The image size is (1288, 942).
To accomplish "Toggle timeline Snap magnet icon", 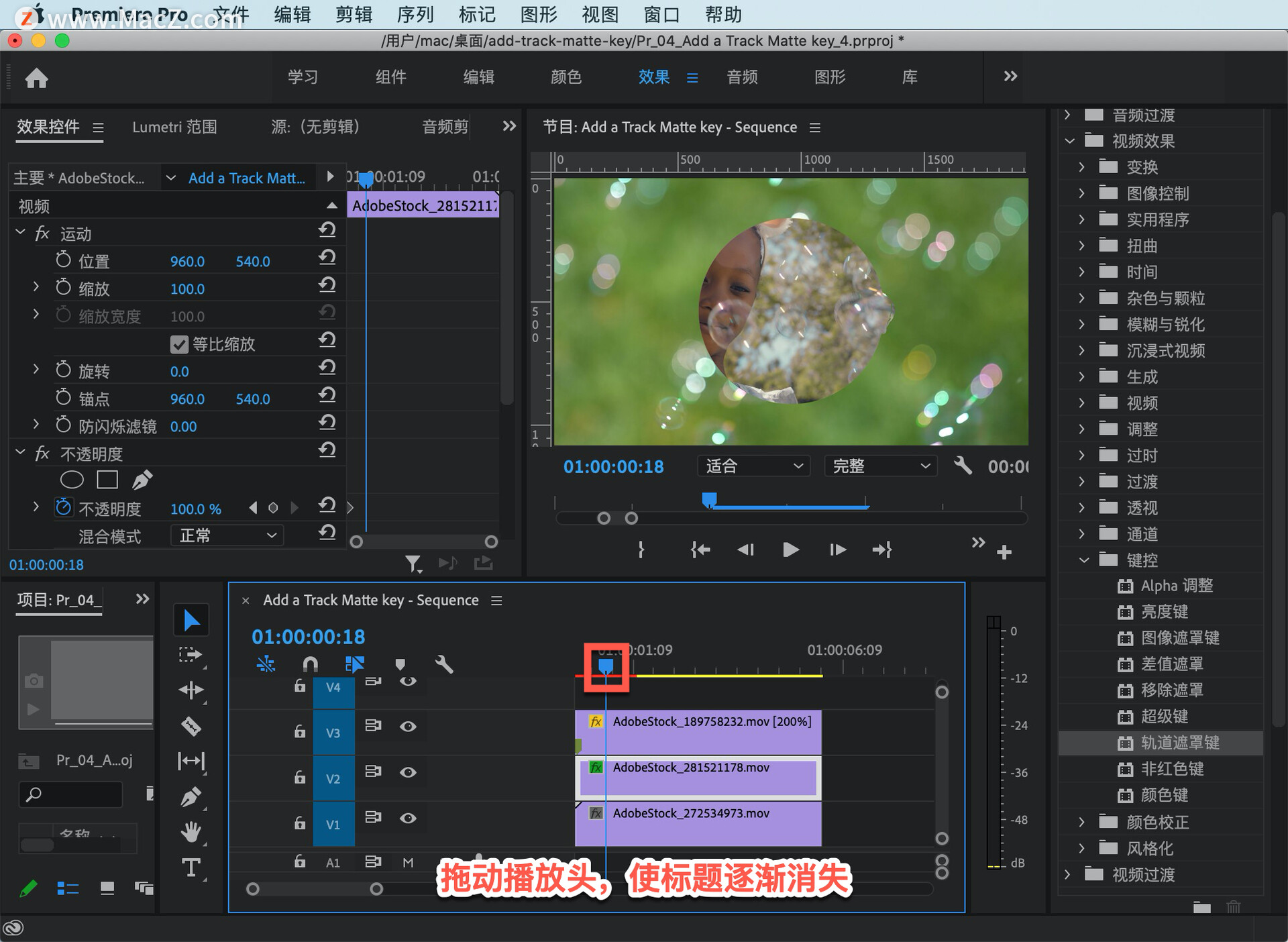I will tap(310, 664).
